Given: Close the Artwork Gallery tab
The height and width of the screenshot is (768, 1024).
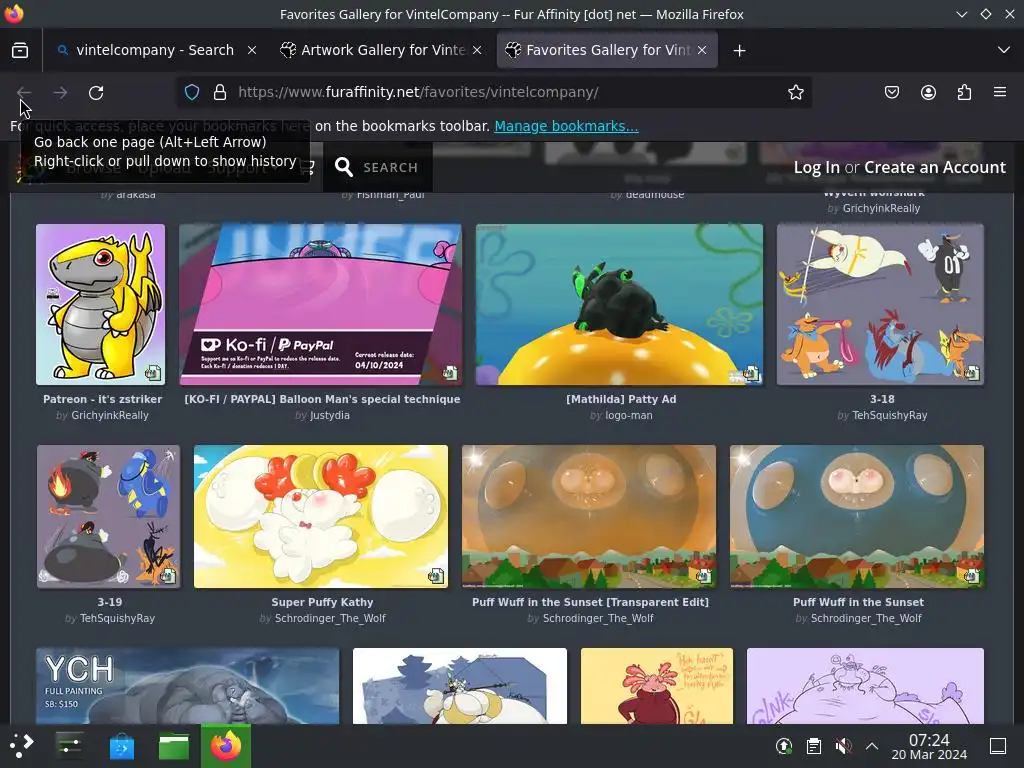Looking at the screenshot, I should [477, 50].
